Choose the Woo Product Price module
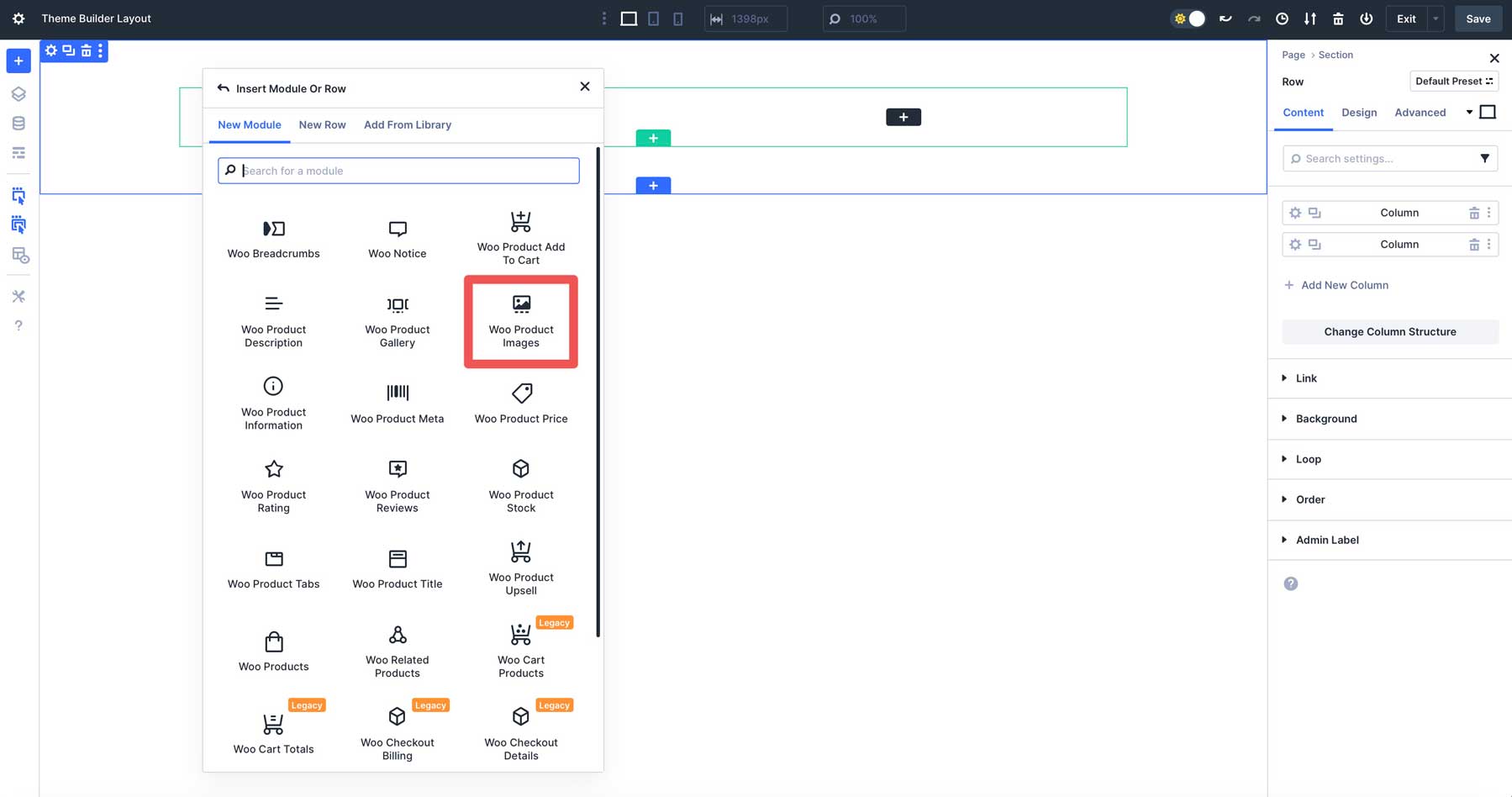This screenshot has height=797, width=1512. tap(521, 401)
